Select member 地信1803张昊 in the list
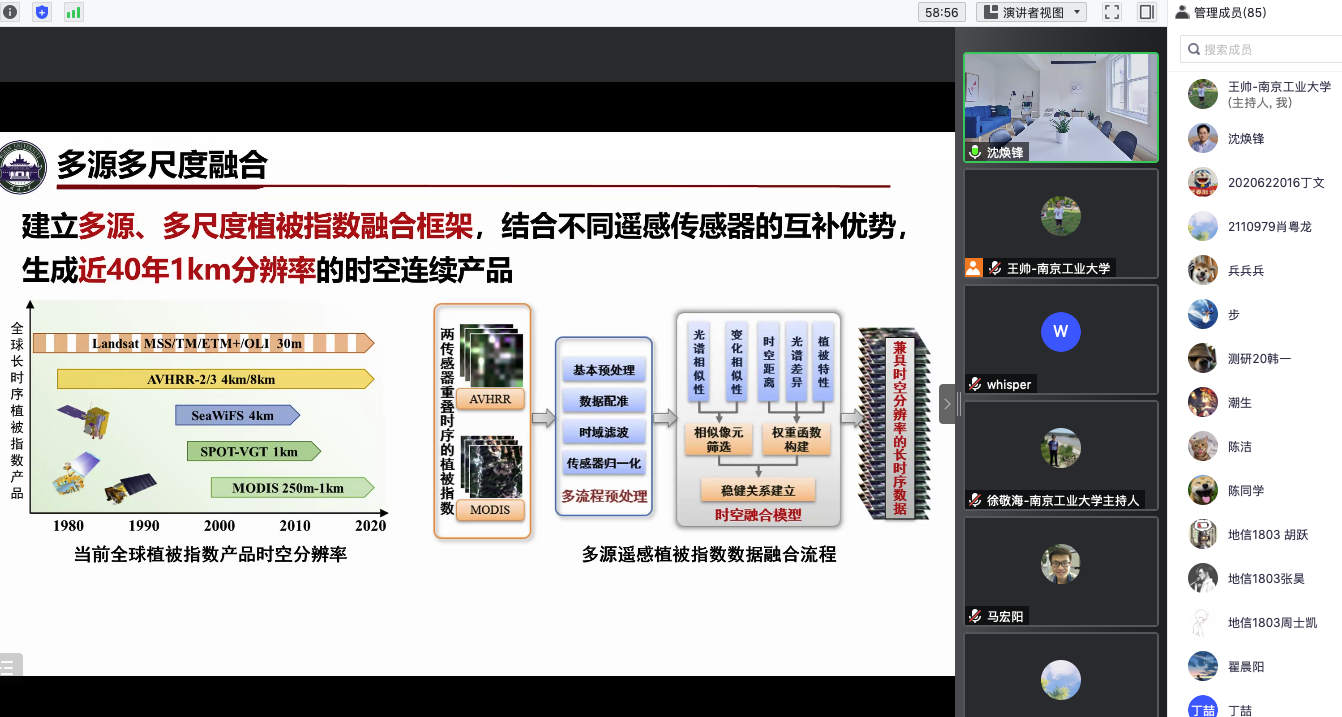1342x717 pixels. (x=1266, y=578)
